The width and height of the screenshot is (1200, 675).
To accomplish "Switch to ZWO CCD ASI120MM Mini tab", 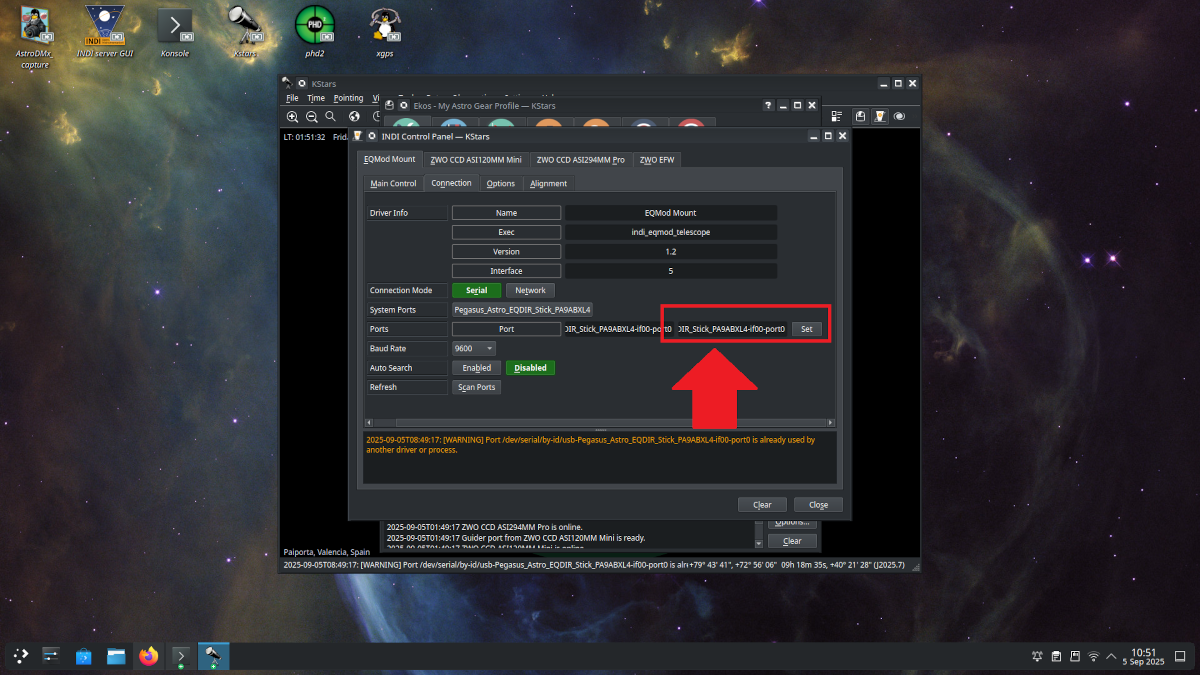I will (476, 159).
